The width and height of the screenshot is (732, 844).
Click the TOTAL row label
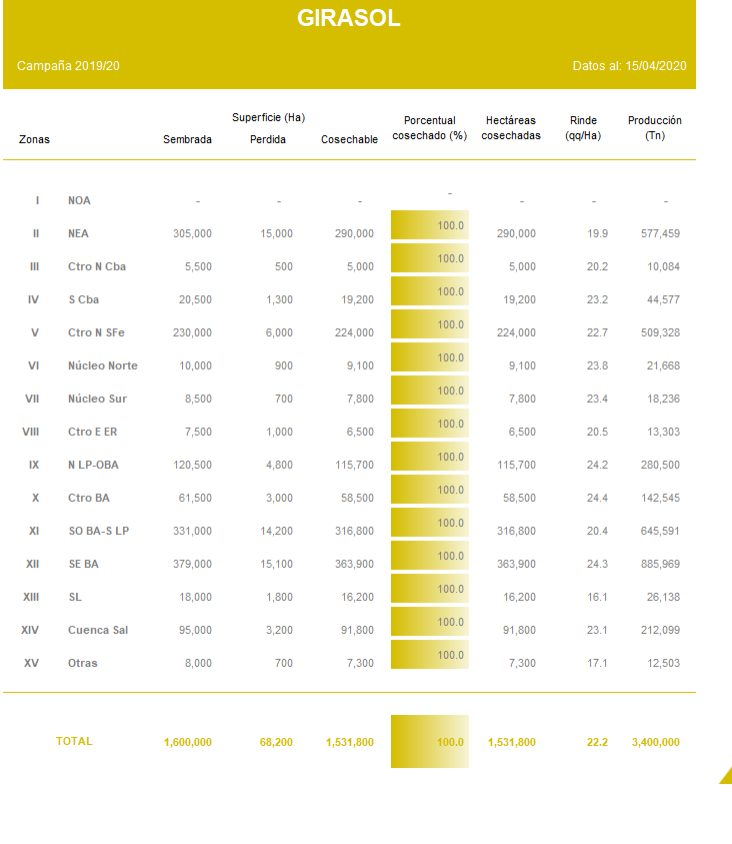[x=74, y=741]
